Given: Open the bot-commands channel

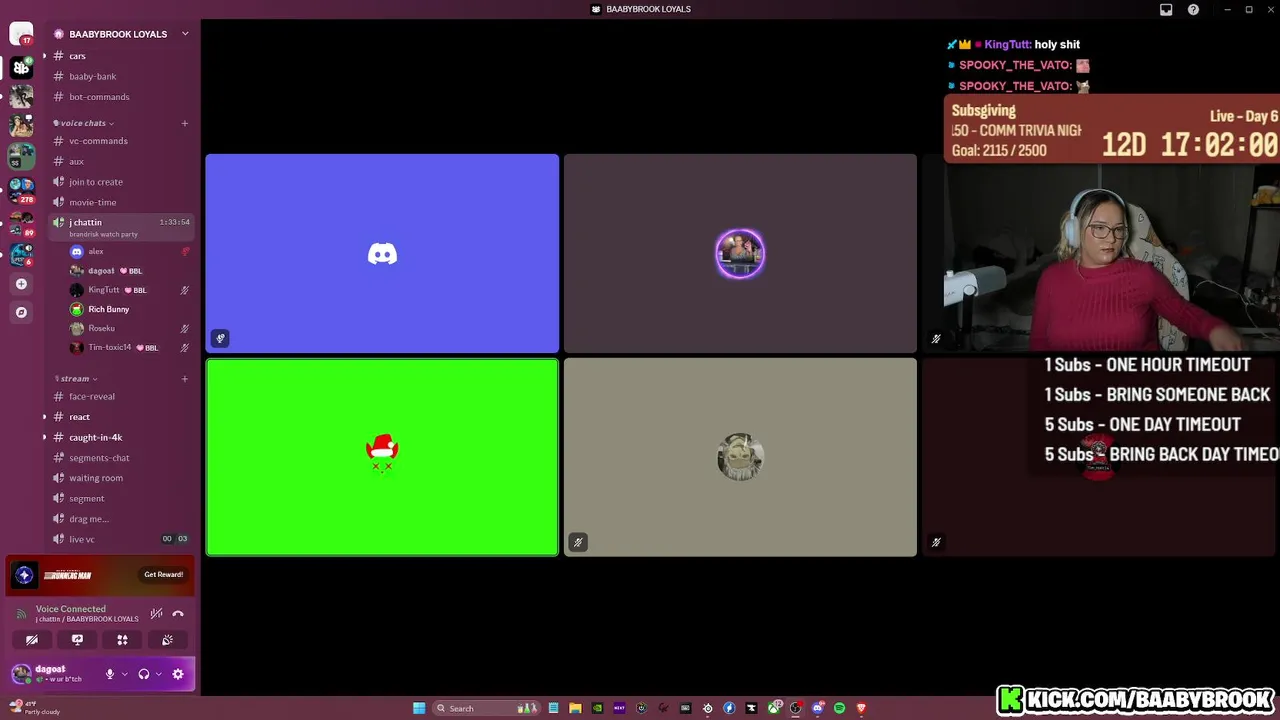Looking at the screenshot, I should point(120,97).
